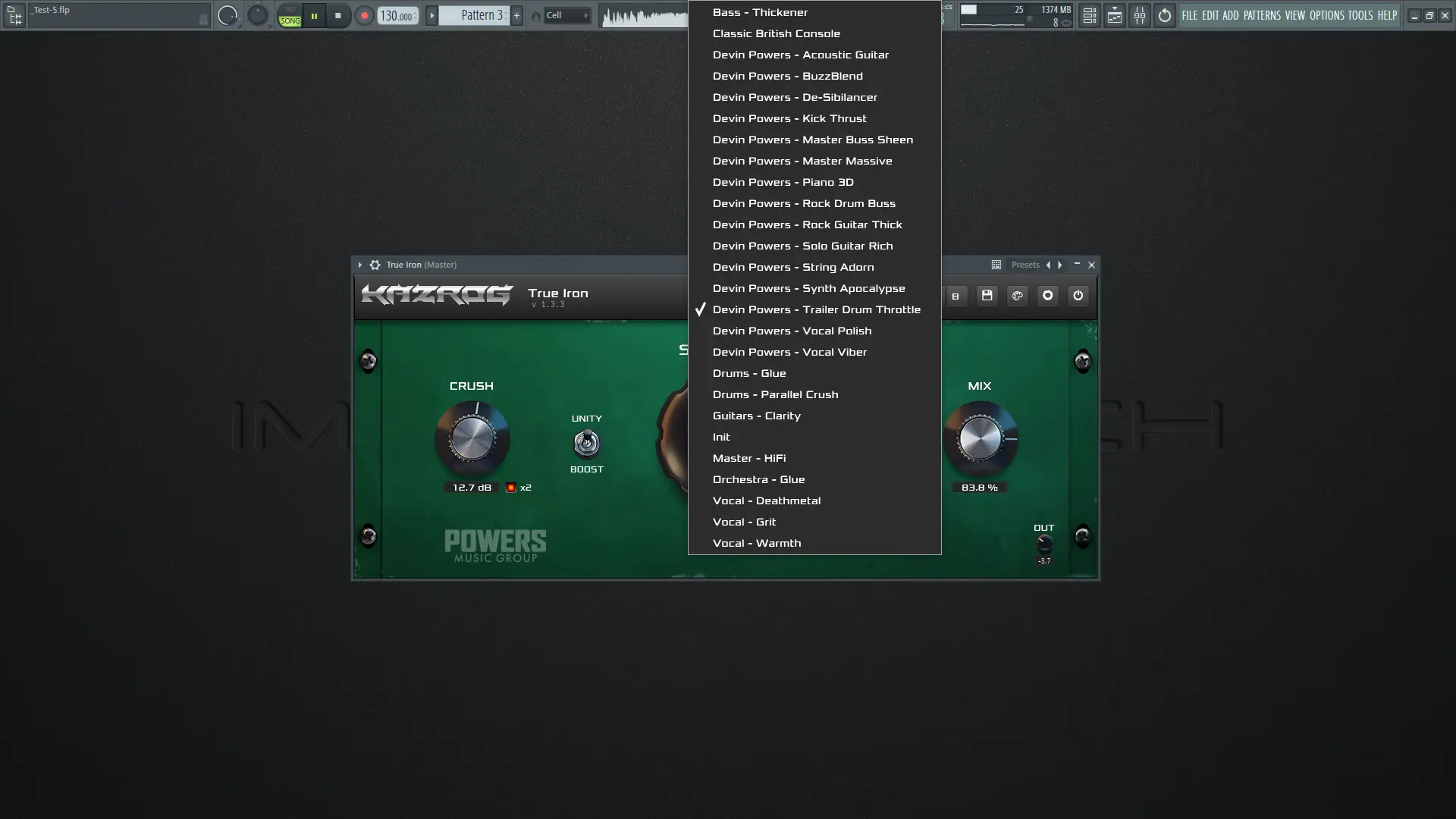Screen dimensions: 1456x819
Task: Open the Cell snap dropdown
Action: pos(566,15)
